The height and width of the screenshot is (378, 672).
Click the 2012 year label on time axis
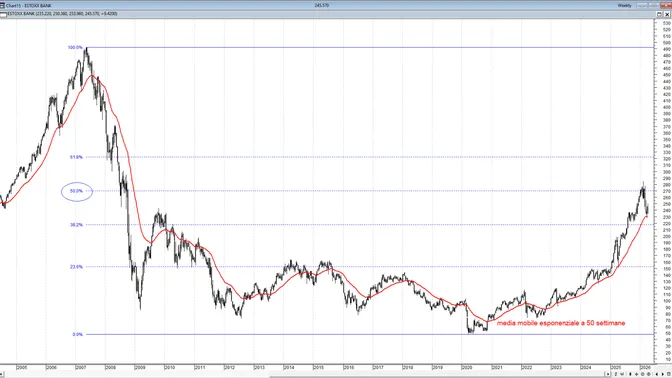(x=229, y=367)
